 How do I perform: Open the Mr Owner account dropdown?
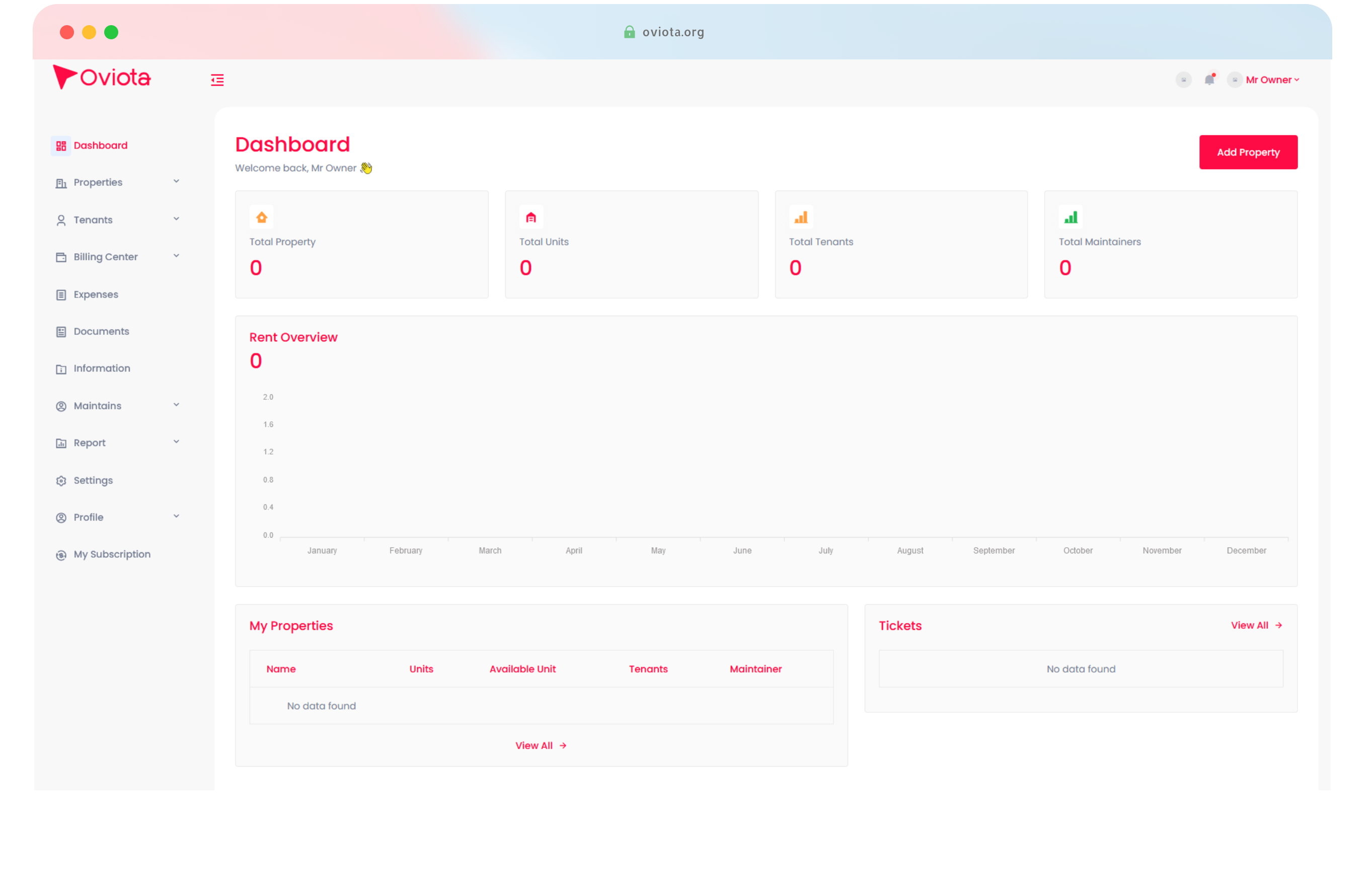[x=1271, y=80]
